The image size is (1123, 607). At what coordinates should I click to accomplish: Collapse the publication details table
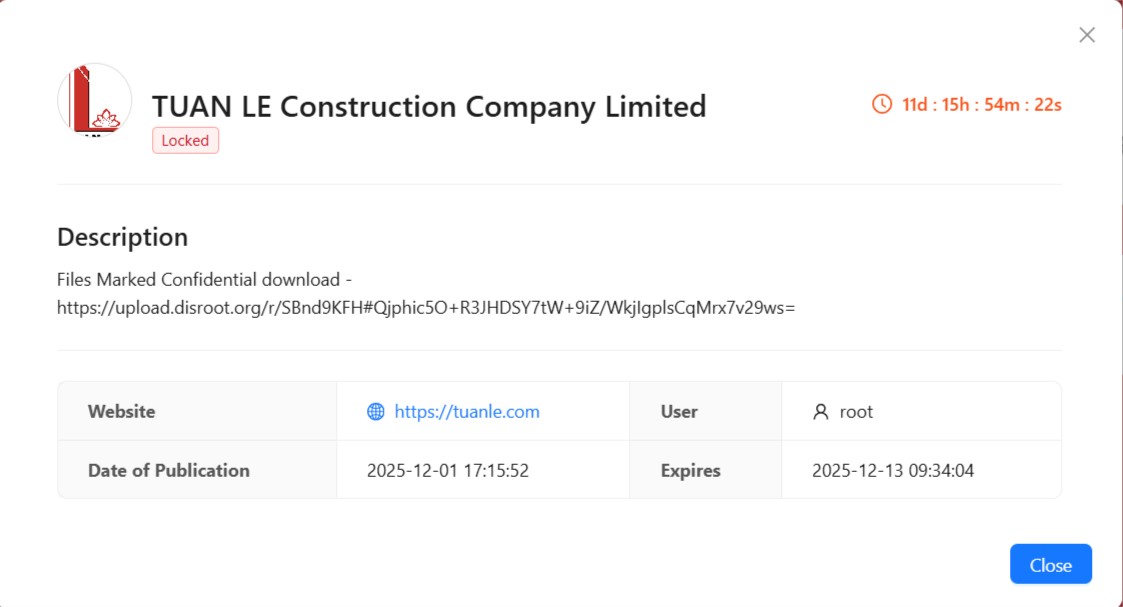(x=166, y=470)
